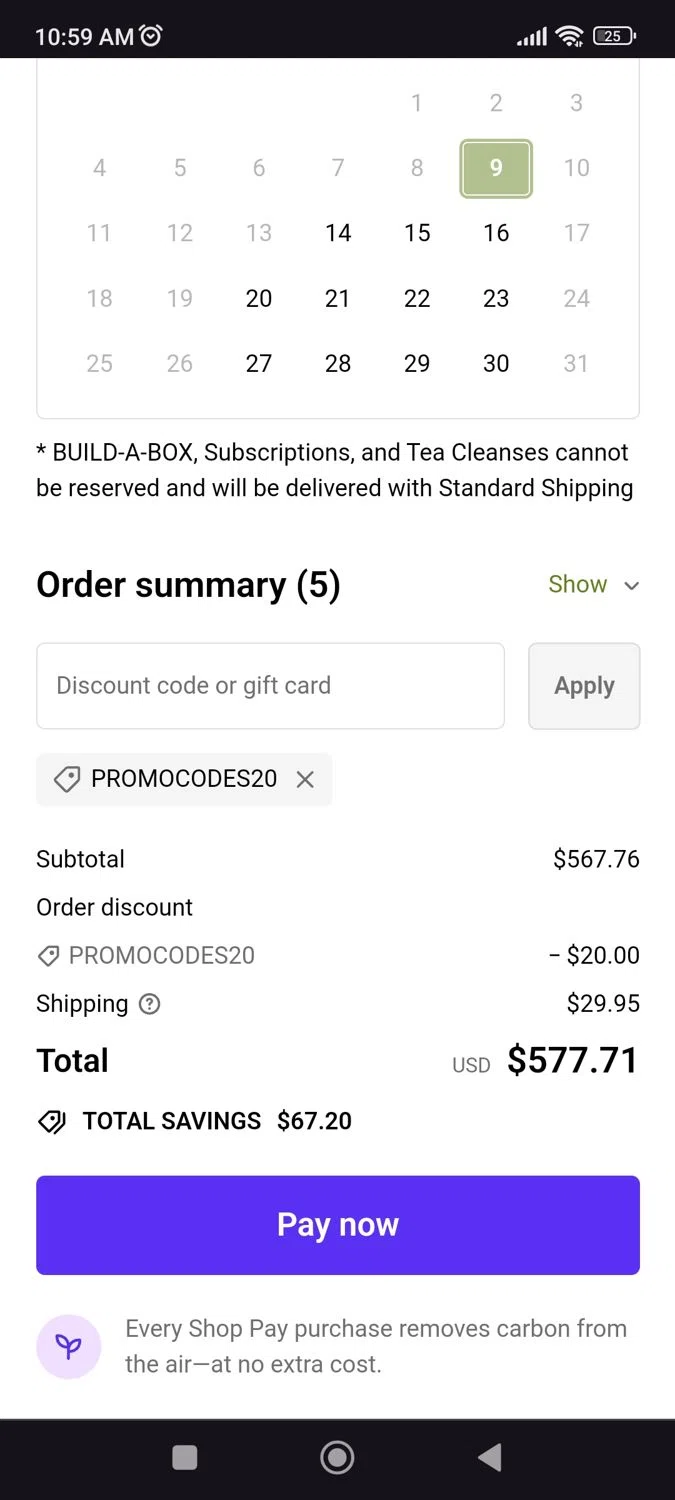Image resolution: width=675 pixels, height=1500 pixels.
Task: Select delivery date 14 on calendar
Action: (x=338, y=233)
